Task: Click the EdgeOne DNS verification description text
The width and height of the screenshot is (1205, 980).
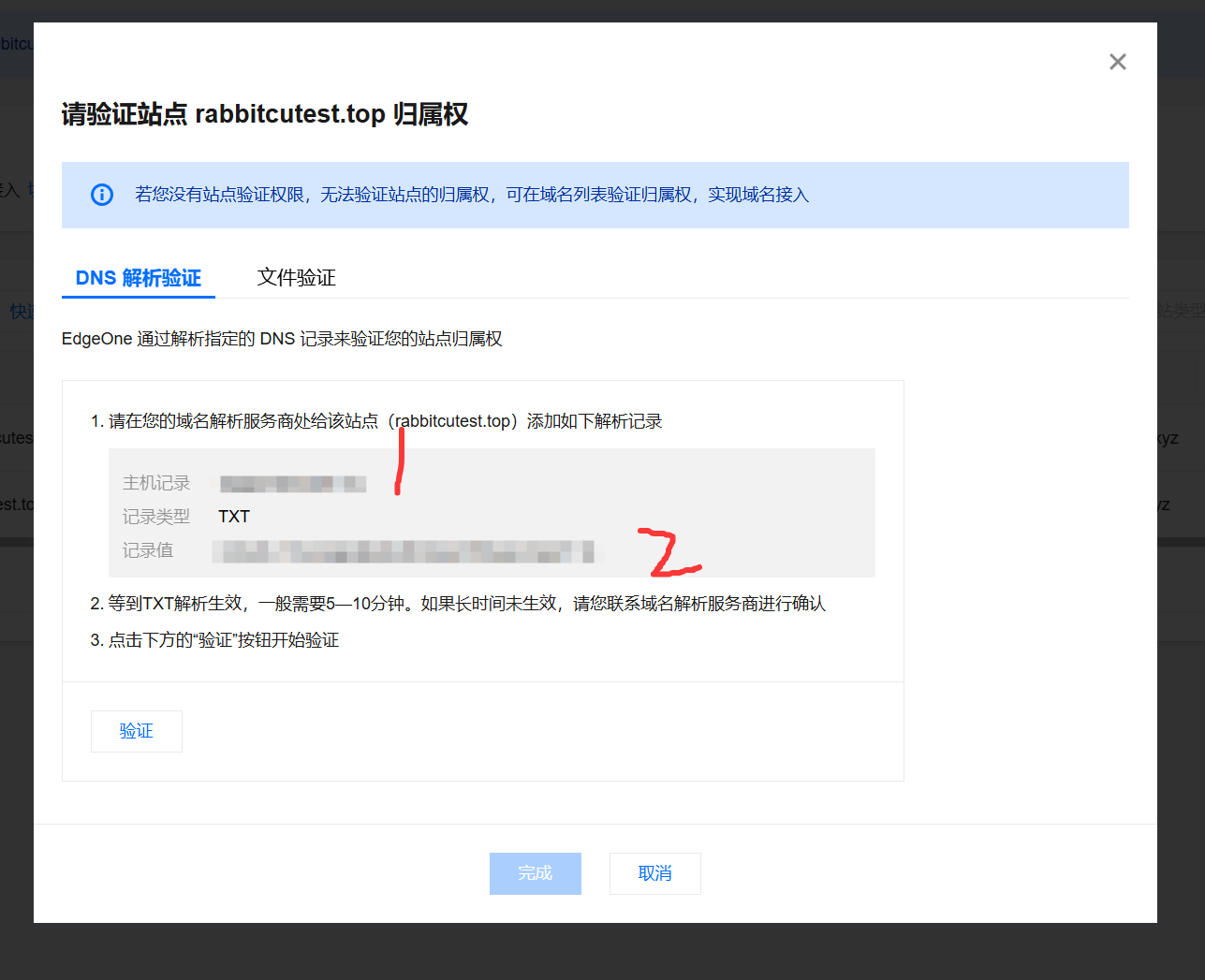Action: click(282, 339)
